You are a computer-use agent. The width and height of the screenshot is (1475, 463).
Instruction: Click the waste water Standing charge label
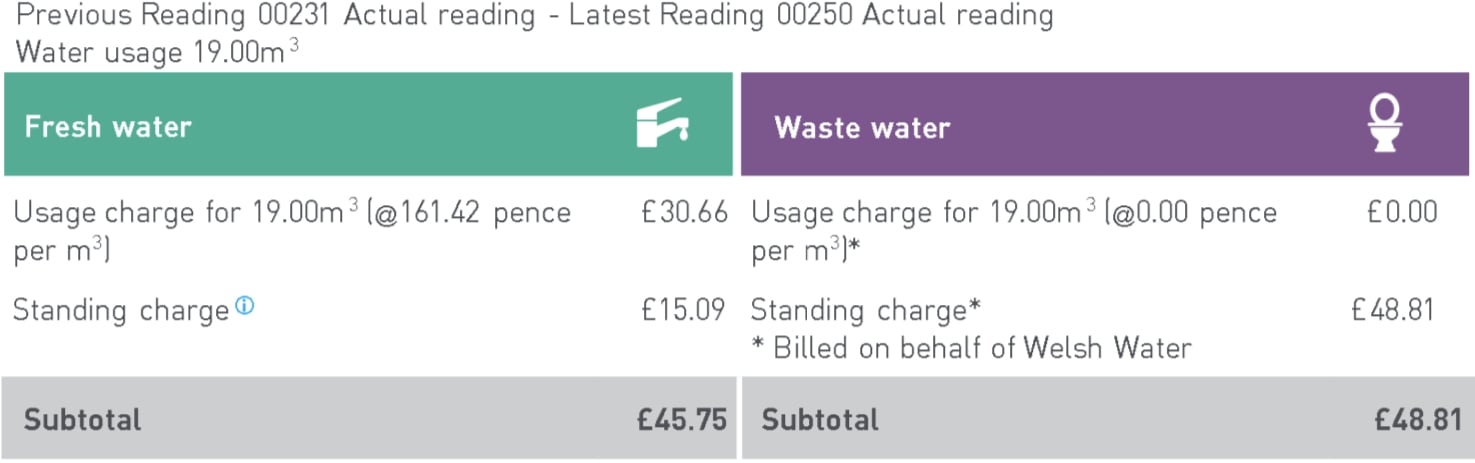point(865,311)
